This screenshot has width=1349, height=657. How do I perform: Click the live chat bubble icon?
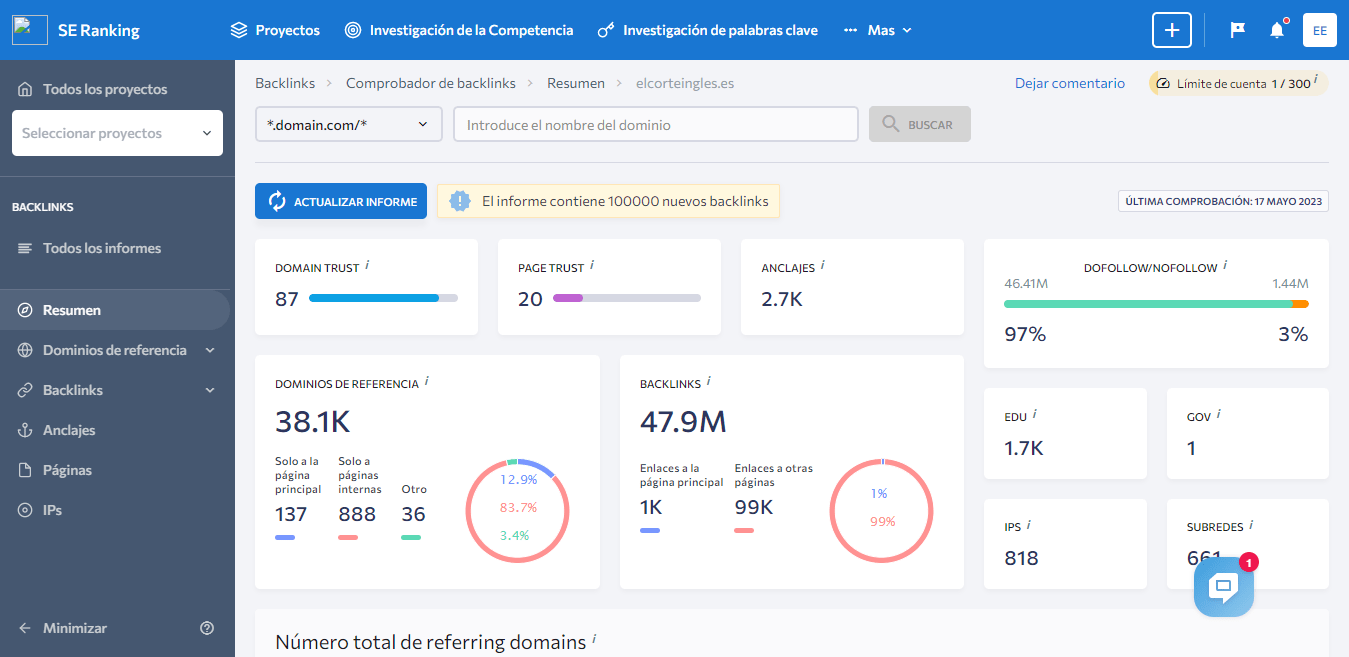coord(1223,587)
